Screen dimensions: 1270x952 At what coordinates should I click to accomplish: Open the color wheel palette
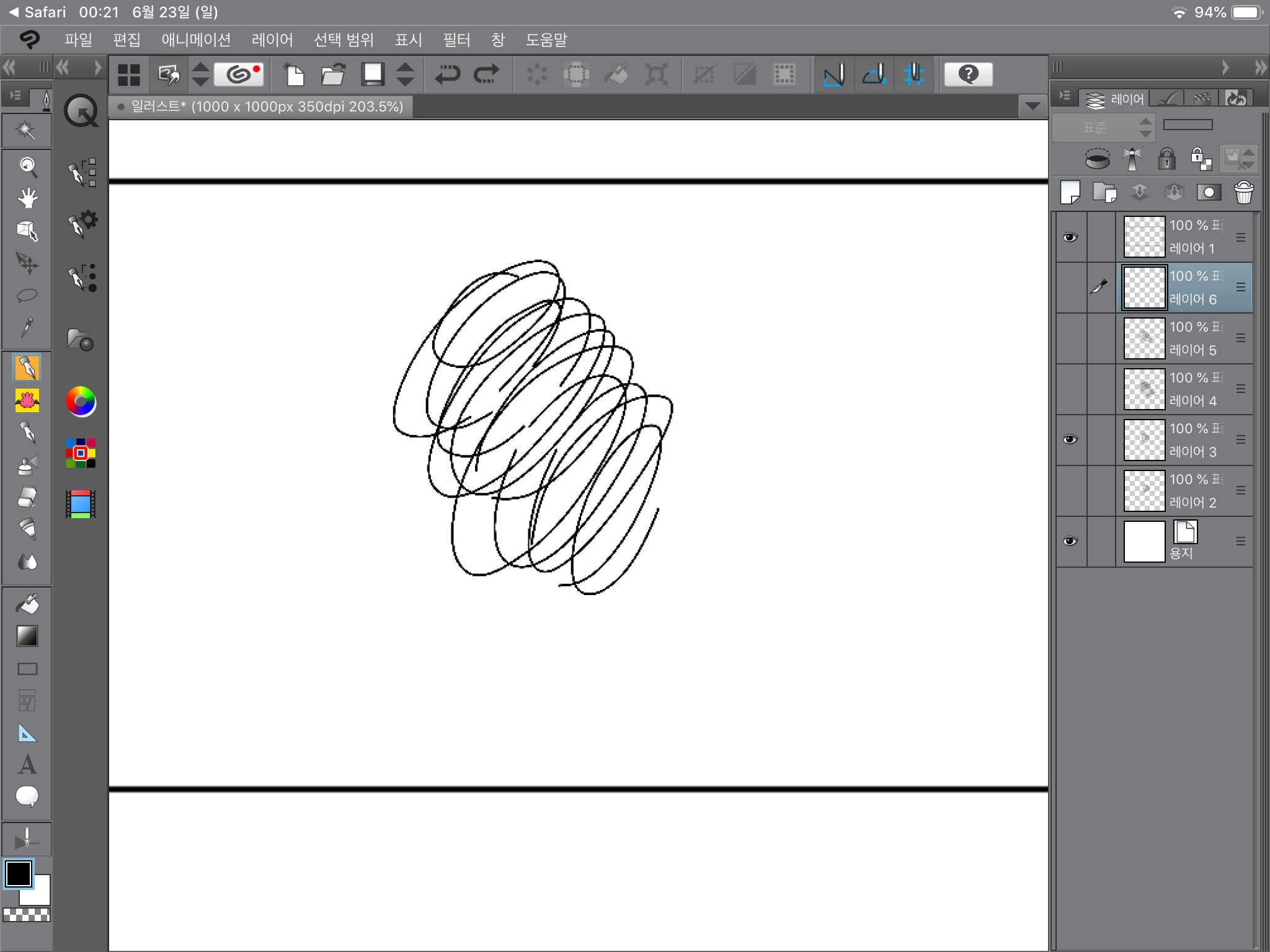click(81, 402)
